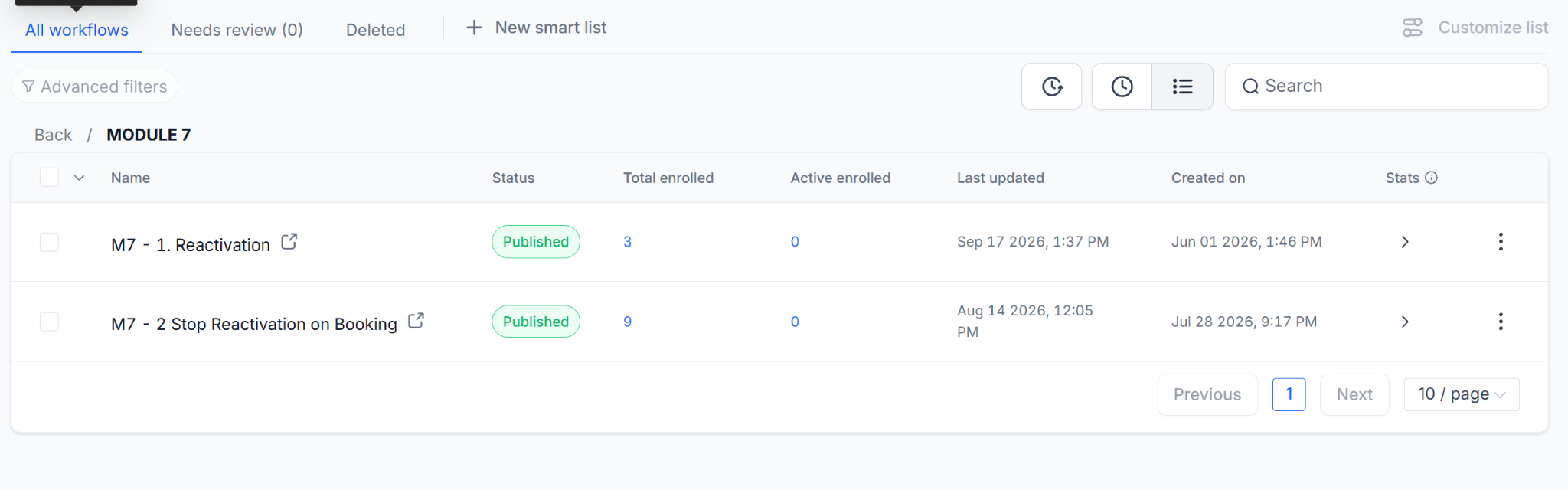Click the Total enrolled column header

tap(668, 178)
